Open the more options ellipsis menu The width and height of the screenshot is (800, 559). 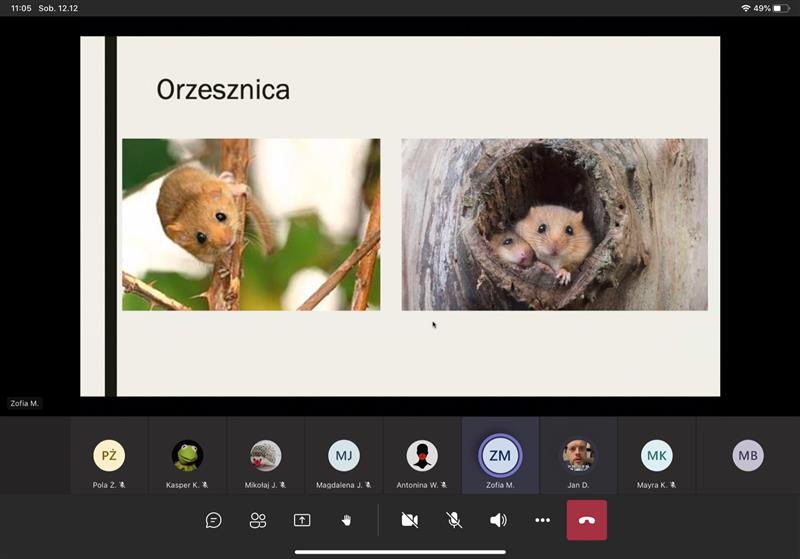coord(542,520)
